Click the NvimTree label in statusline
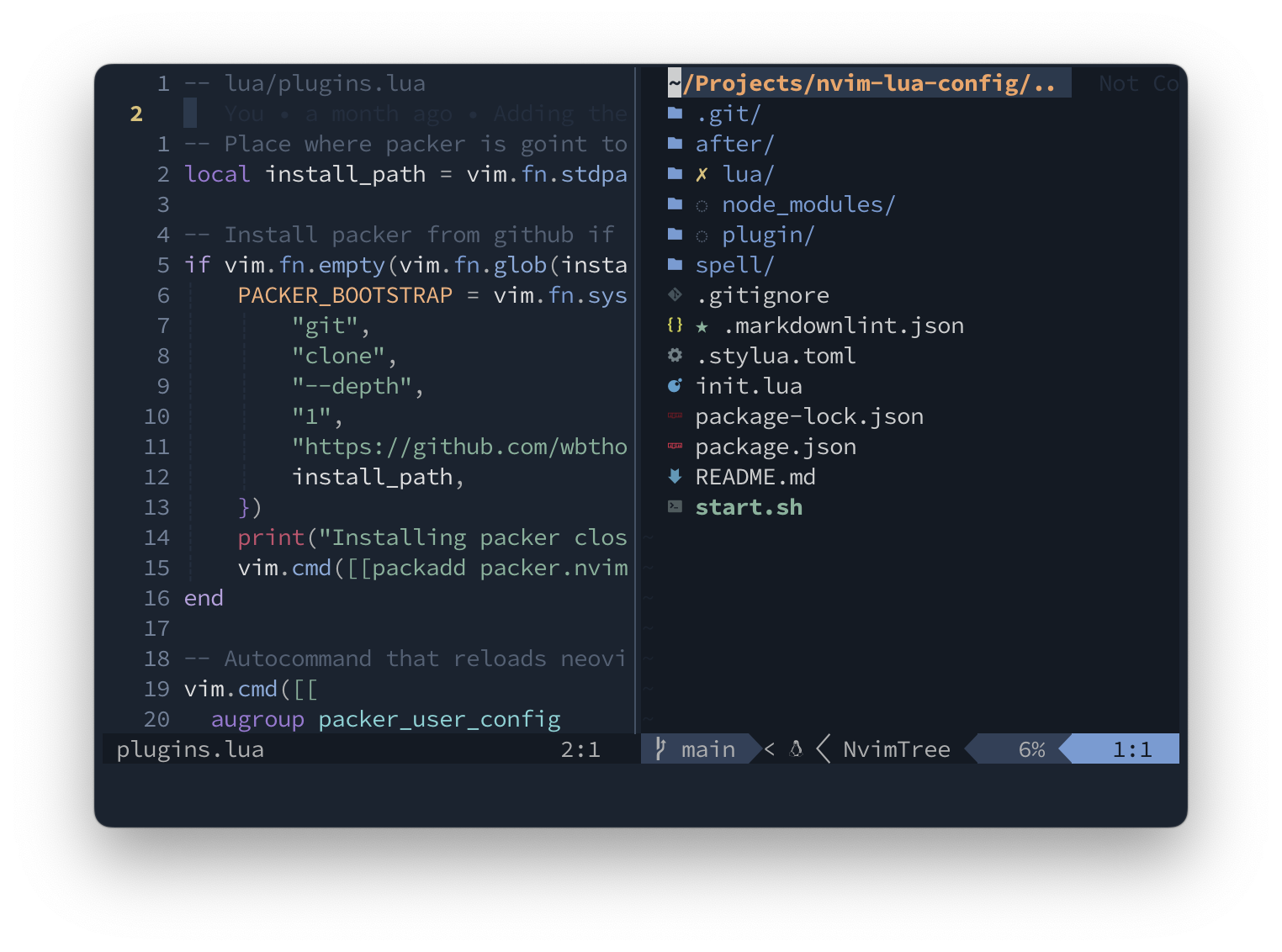Viewport: 1282px width, 952px height. coord(897,749)
